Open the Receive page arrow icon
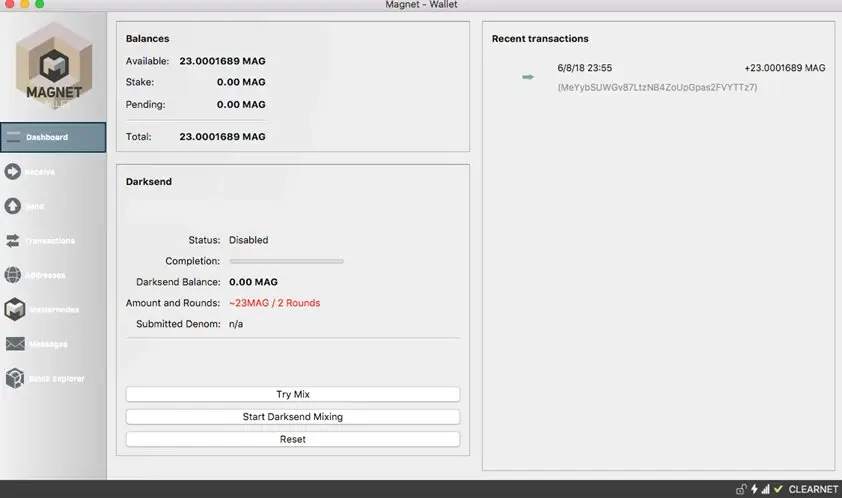The height and width of the screenshot is (498, 842). [12, 171]
